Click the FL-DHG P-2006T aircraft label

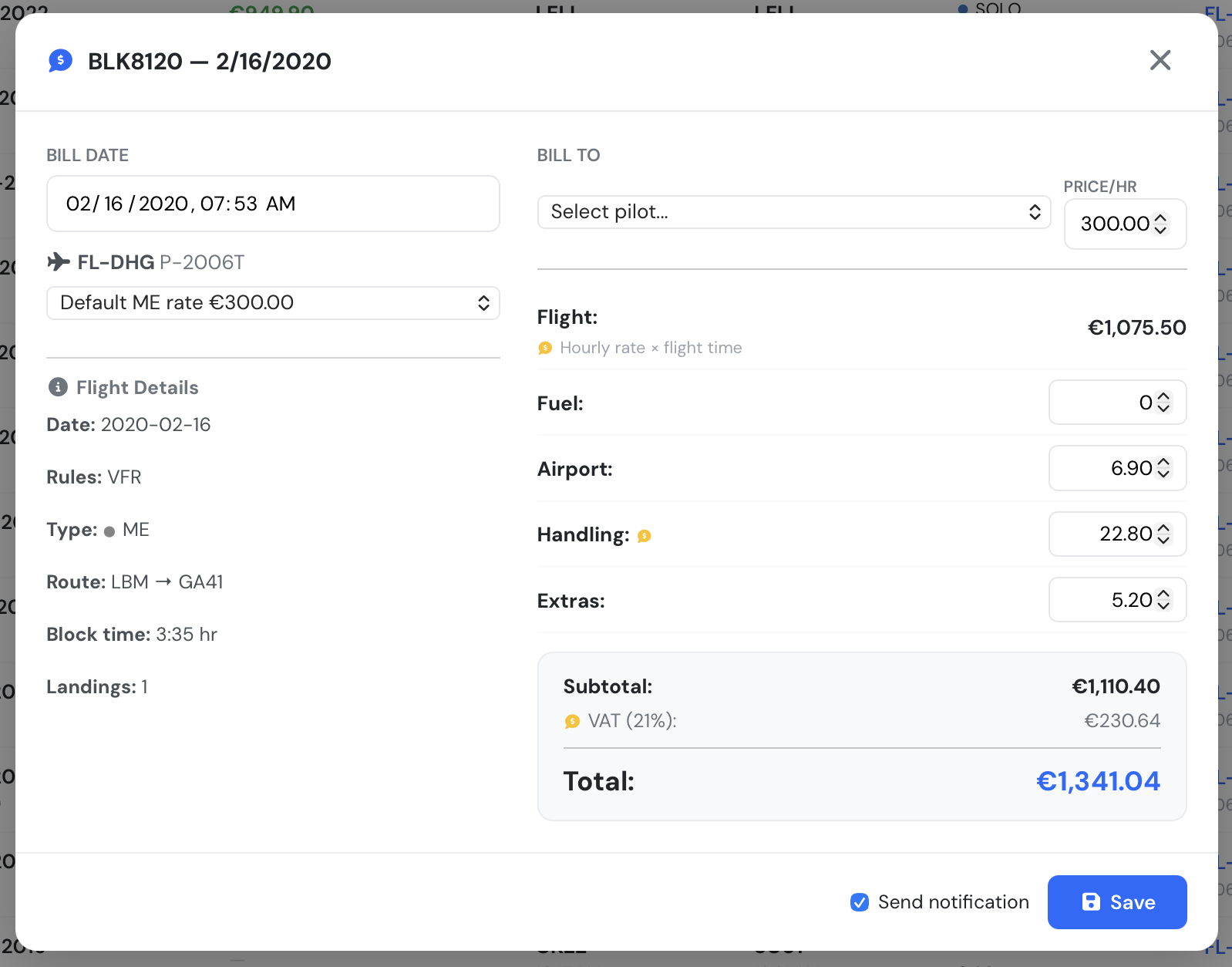[160, 262]
